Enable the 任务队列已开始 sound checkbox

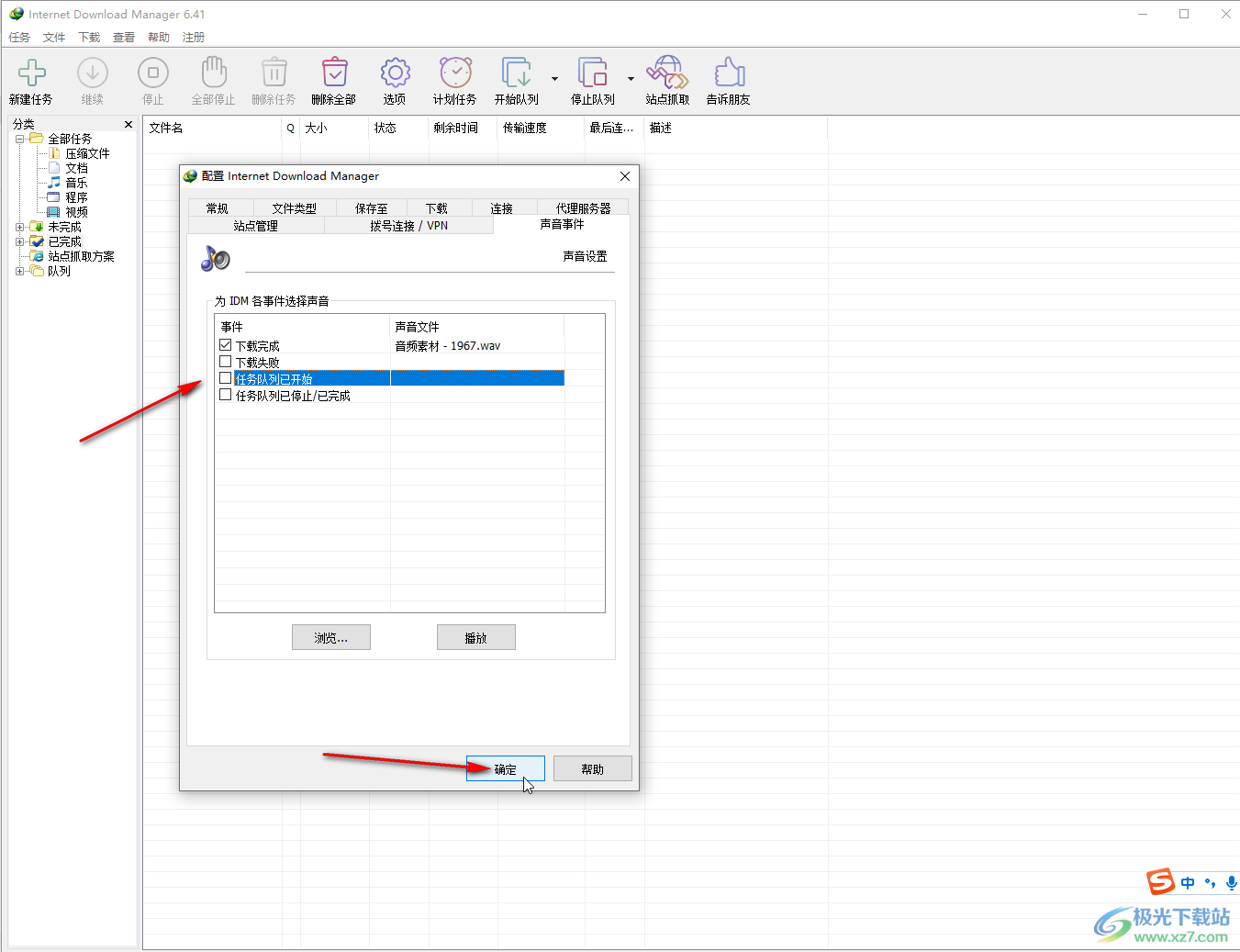click(226, 378)
